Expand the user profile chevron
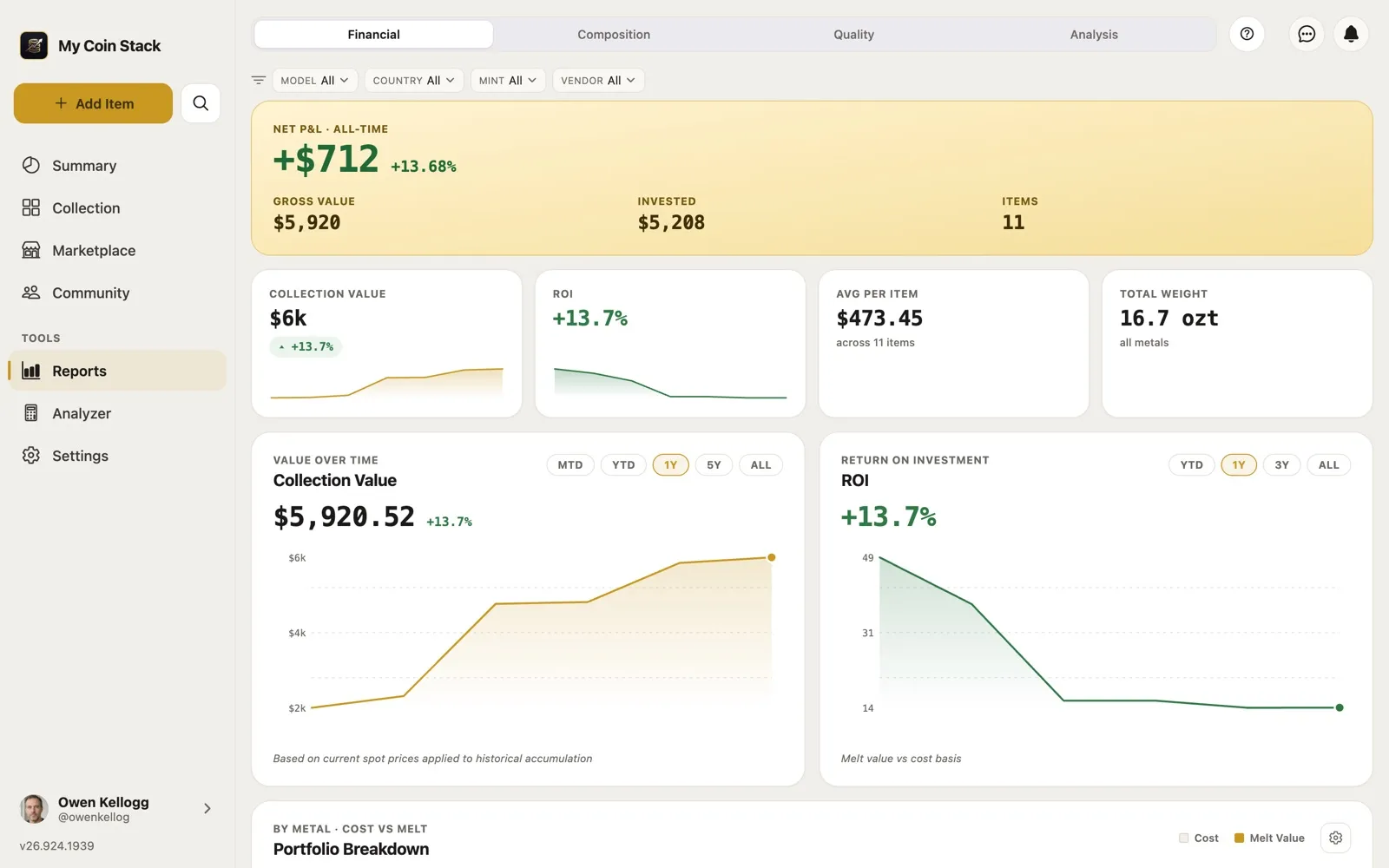 (207, 808)
